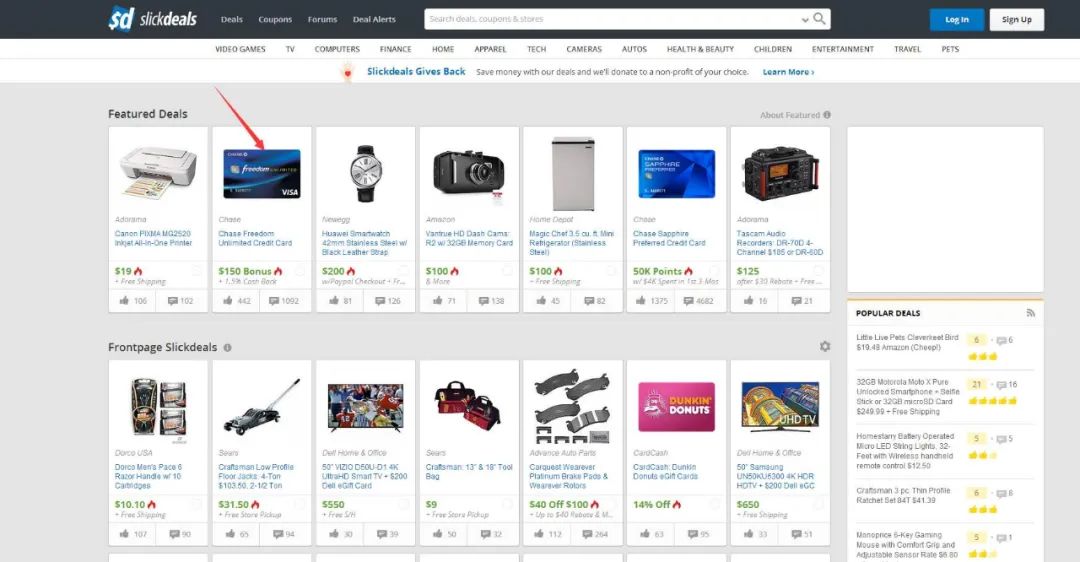Open the Tascam Audio Recorders deal

click(780, 243)
